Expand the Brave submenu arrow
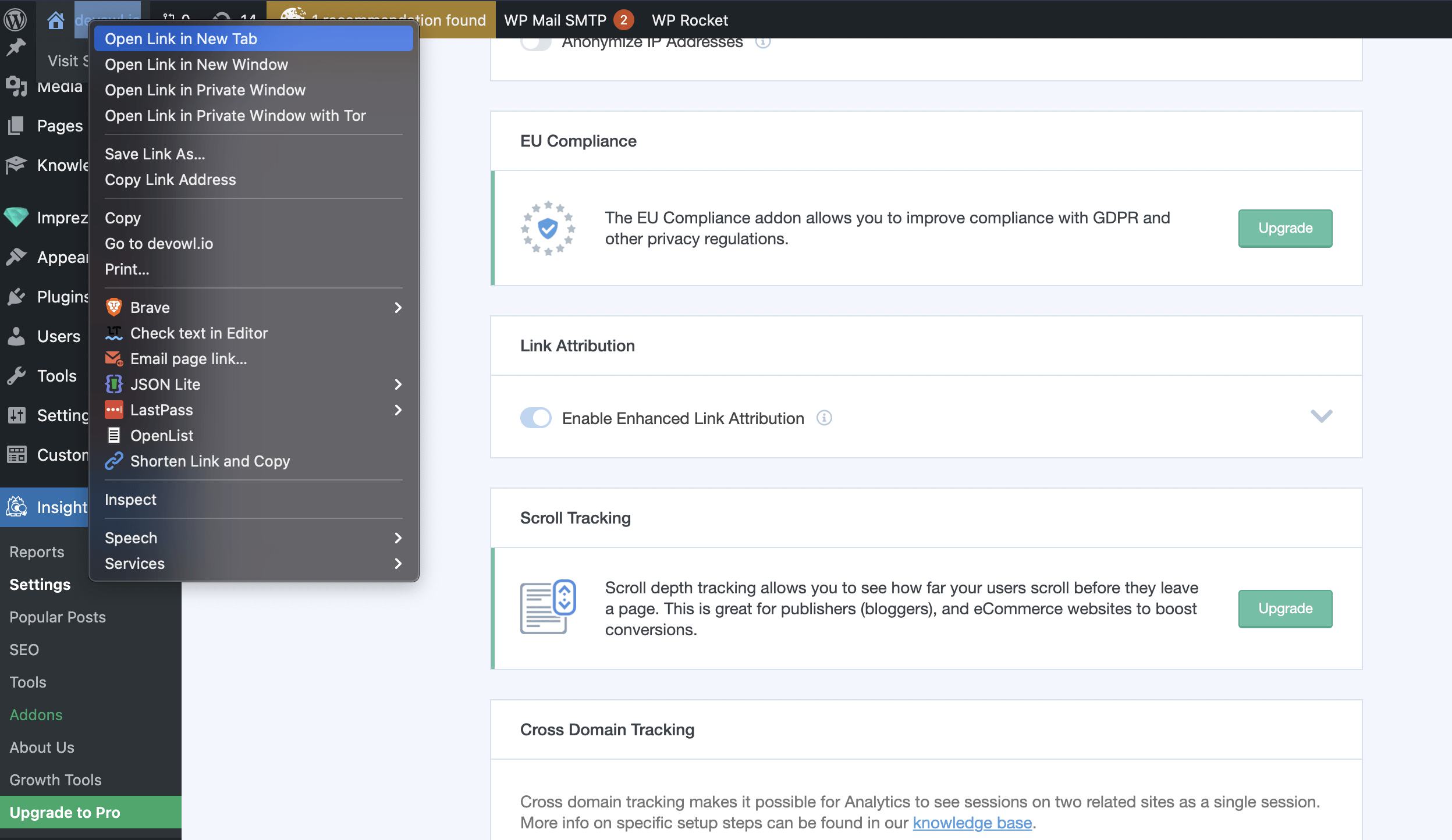This screenshot has height=840, width=1452. tap(398, 307)
